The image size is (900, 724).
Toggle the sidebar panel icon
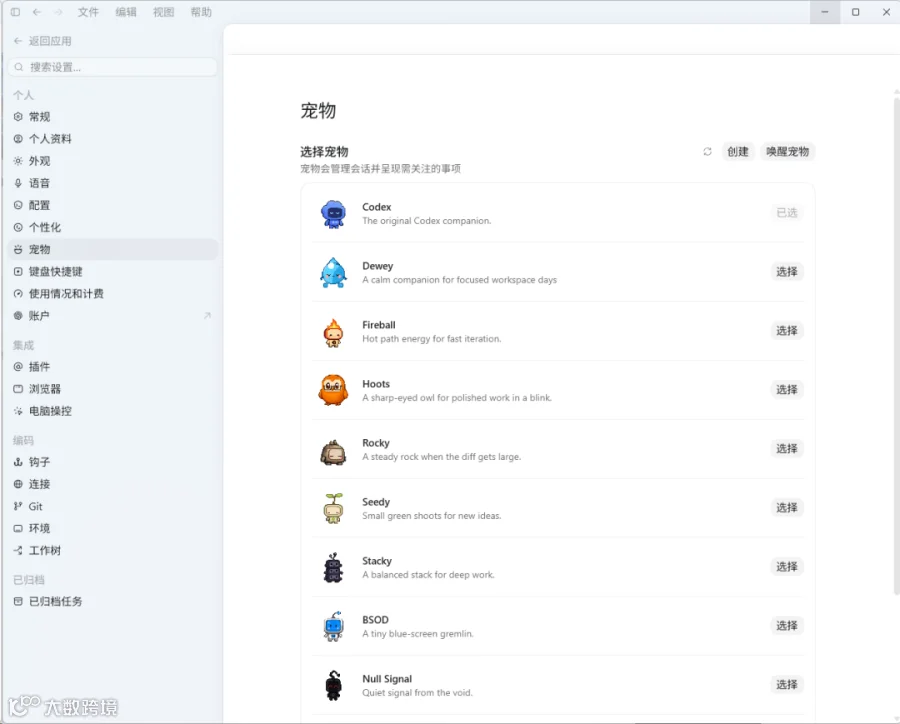[15, 12]
